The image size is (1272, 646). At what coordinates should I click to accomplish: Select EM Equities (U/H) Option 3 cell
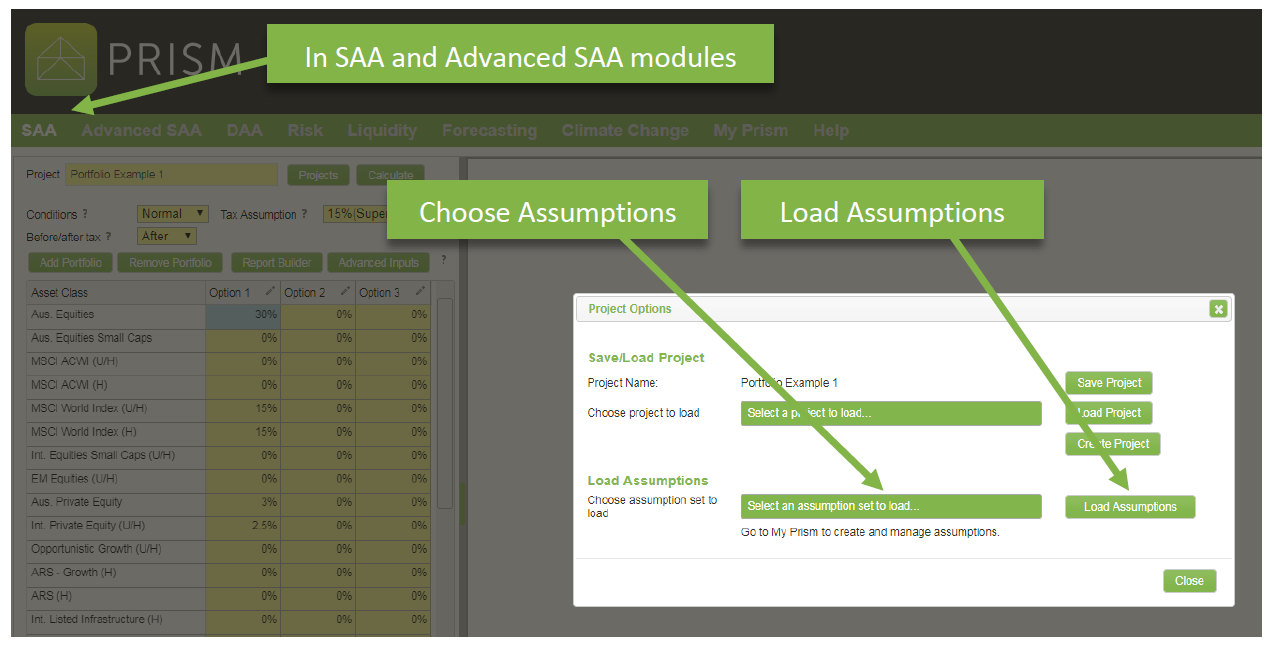[x=393, y=479]
